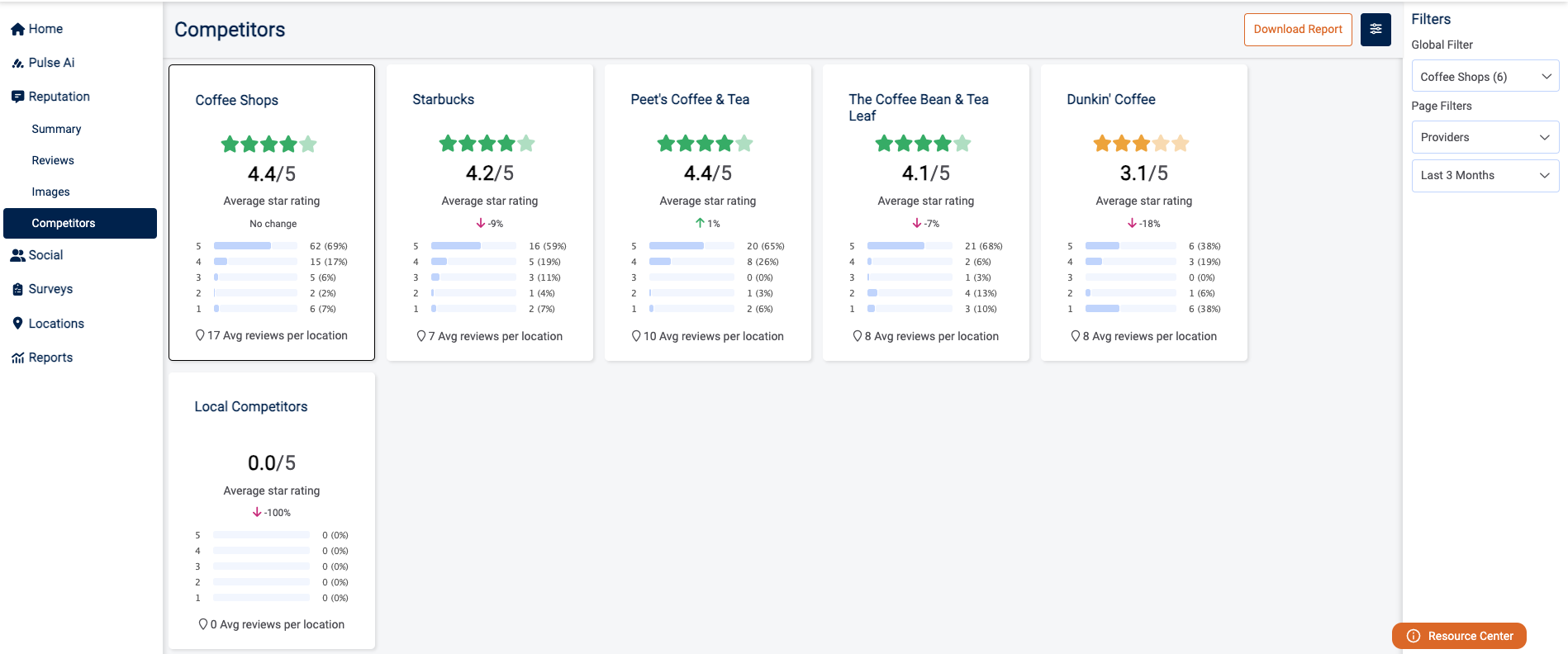Click the down arrow beside Starbucks -9%

point(481,223)
